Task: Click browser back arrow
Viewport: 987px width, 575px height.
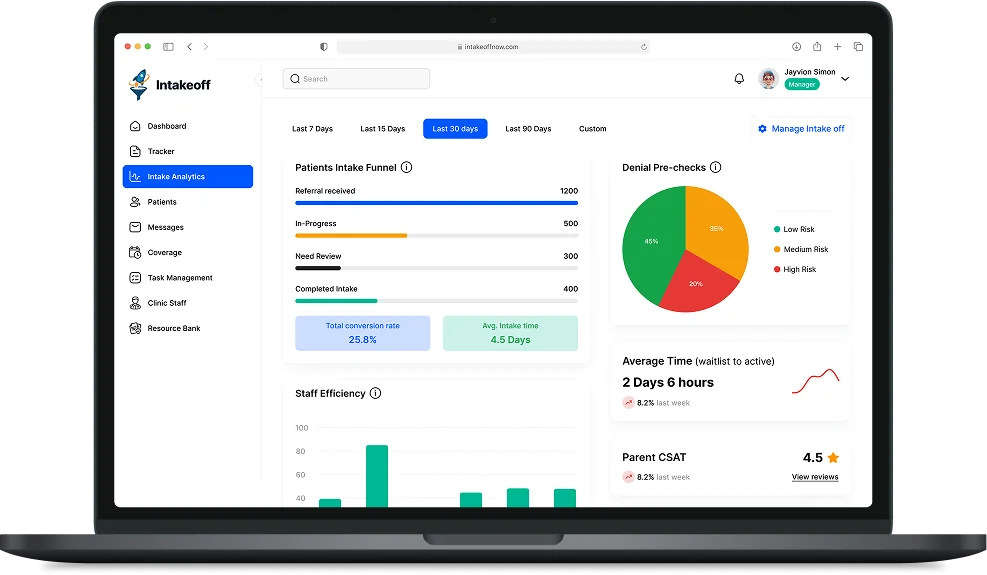Action: [189, 47]
